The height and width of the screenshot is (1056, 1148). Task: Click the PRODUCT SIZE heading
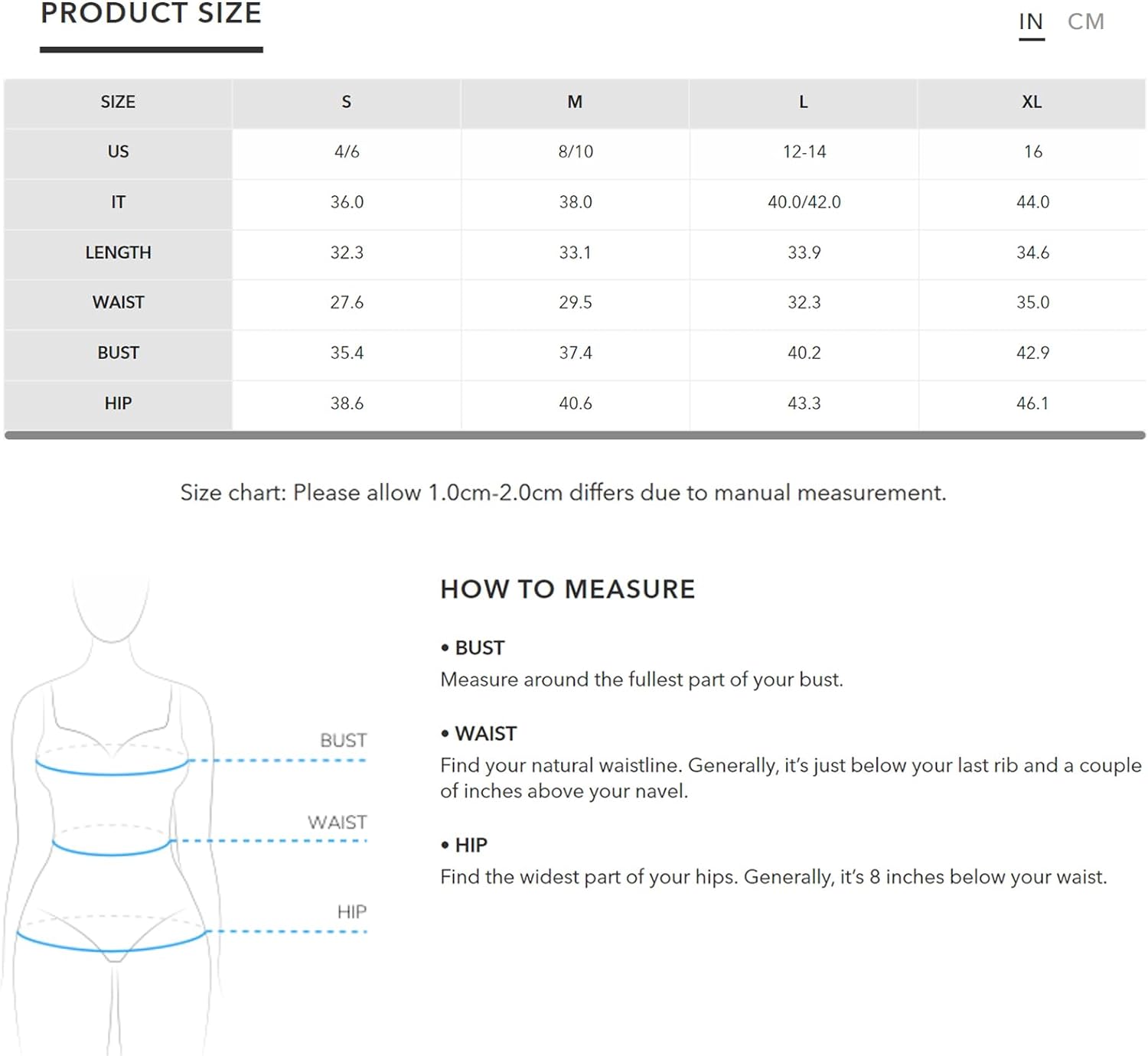click(x=151, y=13)
